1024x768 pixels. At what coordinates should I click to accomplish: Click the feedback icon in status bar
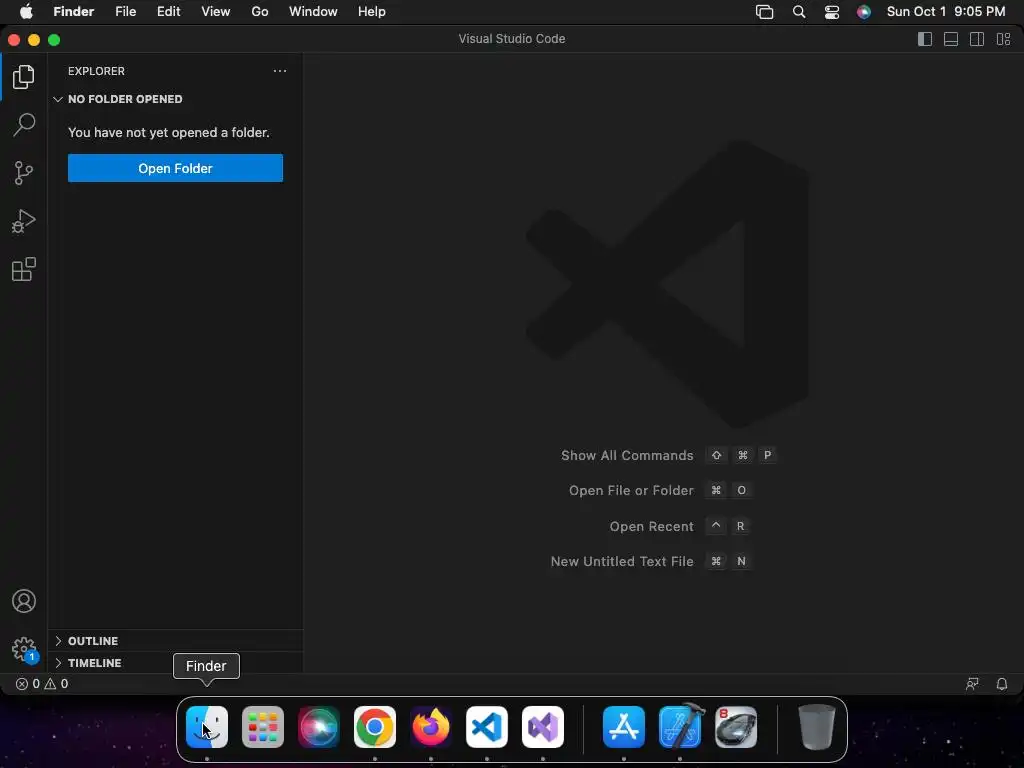pos(972,684)
